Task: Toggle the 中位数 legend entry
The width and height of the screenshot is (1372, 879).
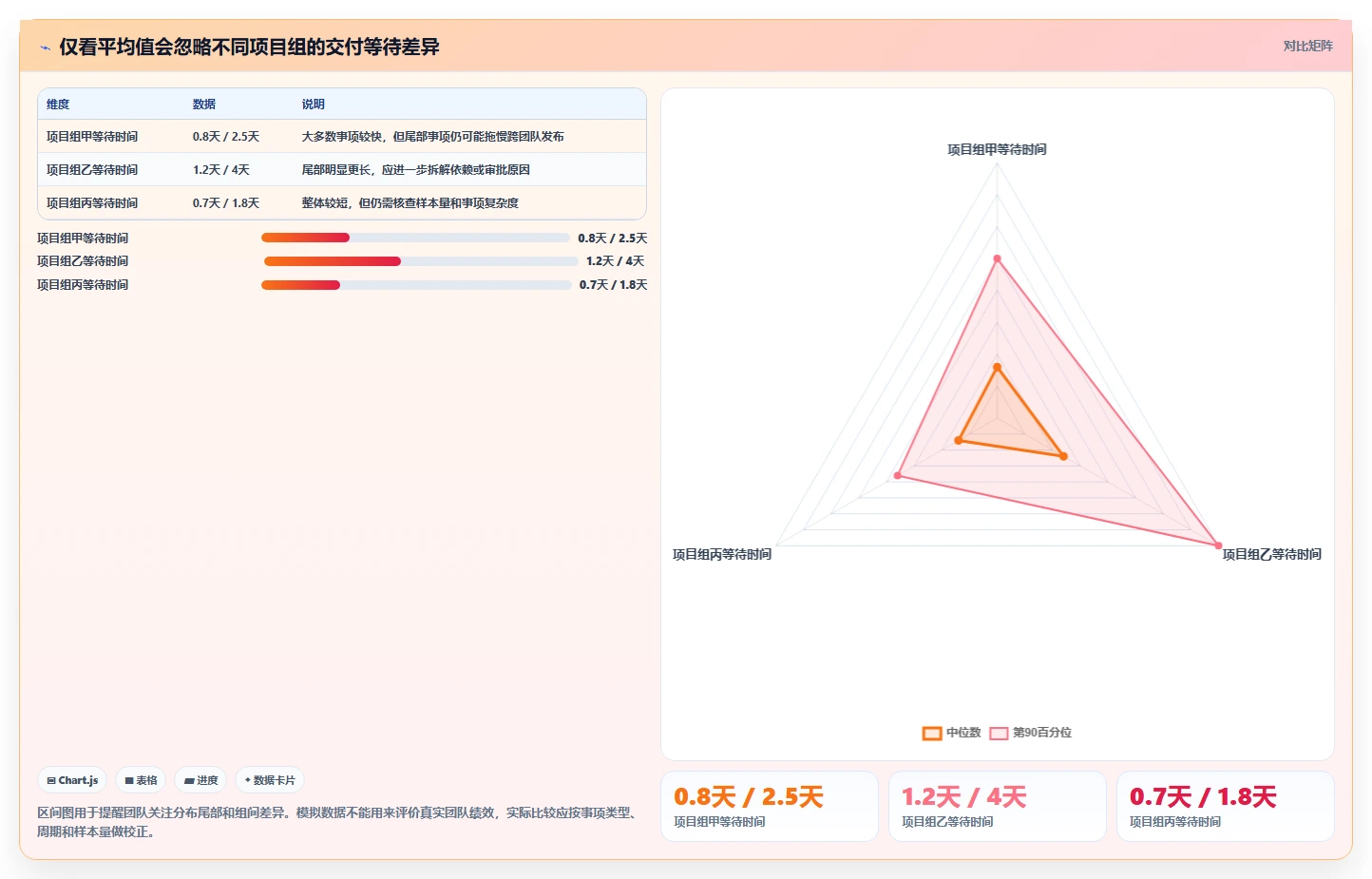Action: tap(952, 733)
